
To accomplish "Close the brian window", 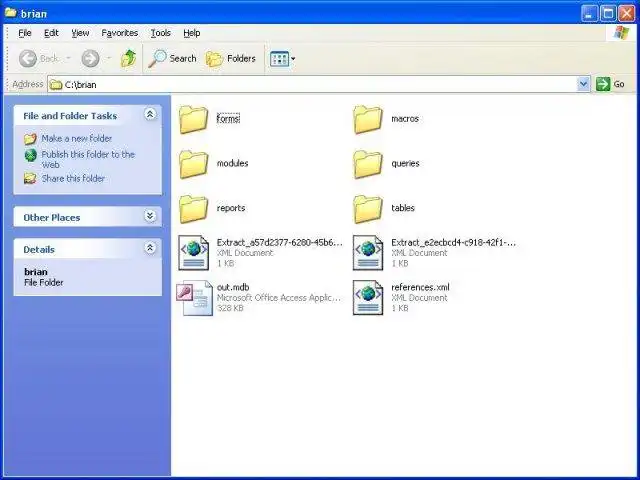I will [627, 13].
